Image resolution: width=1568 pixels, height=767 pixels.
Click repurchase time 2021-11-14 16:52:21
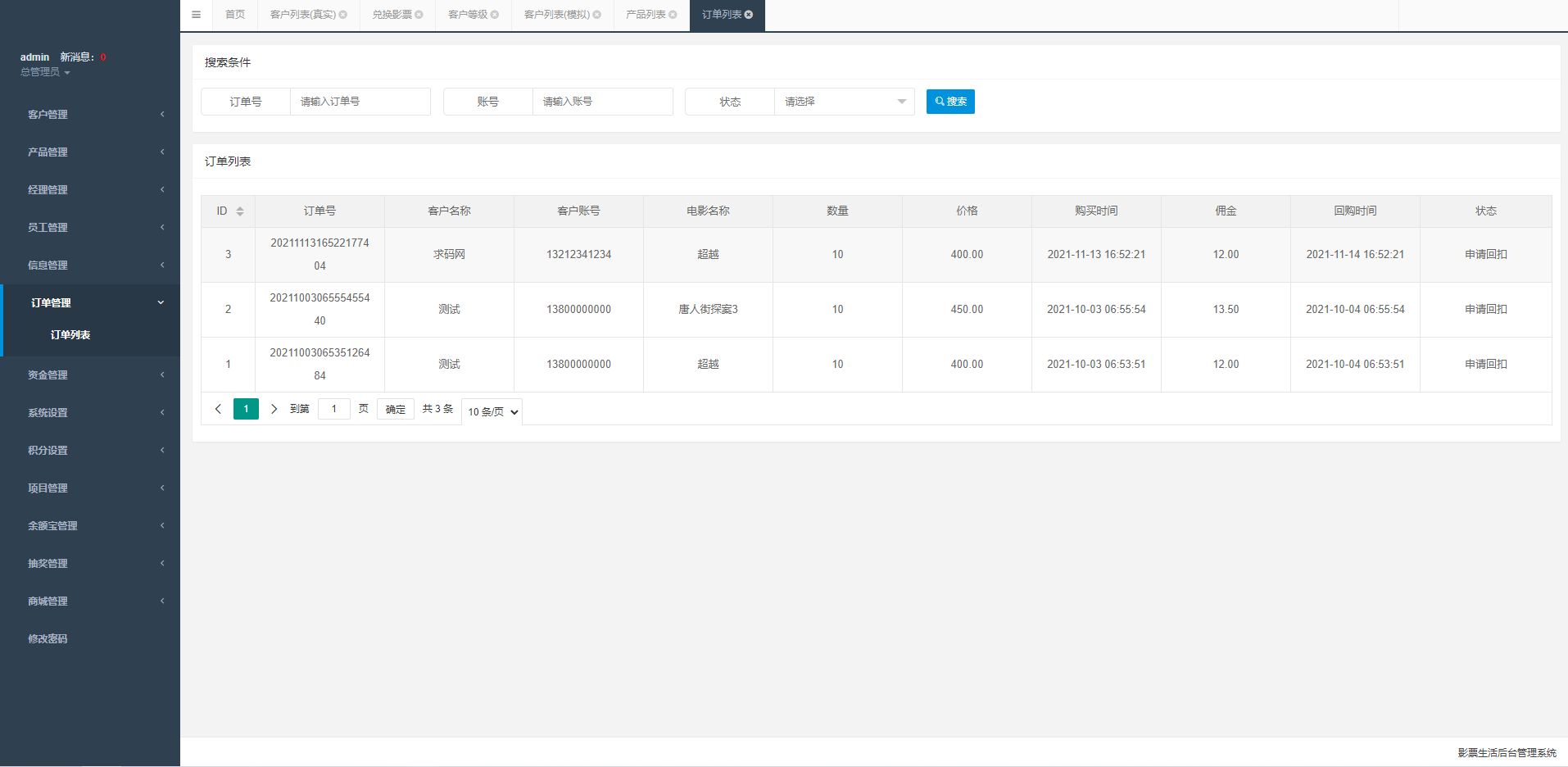(1355, 255)
